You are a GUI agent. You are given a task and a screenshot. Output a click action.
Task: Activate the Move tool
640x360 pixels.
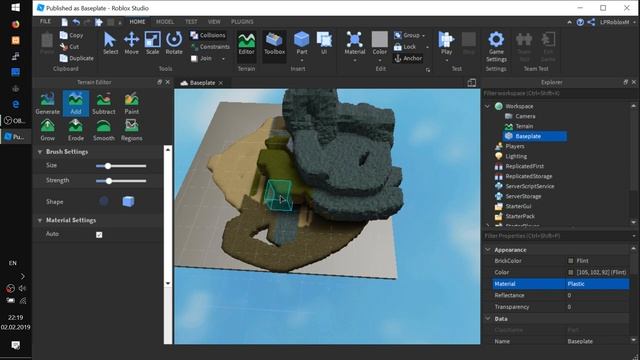pyautogui.click(x=131, y=43)
